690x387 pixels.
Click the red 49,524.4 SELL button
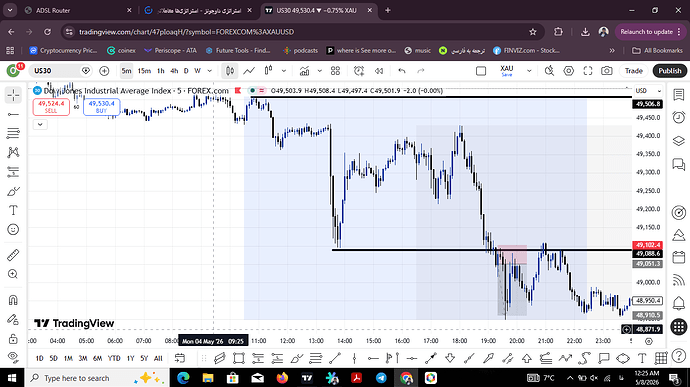[x=51, y=107]
